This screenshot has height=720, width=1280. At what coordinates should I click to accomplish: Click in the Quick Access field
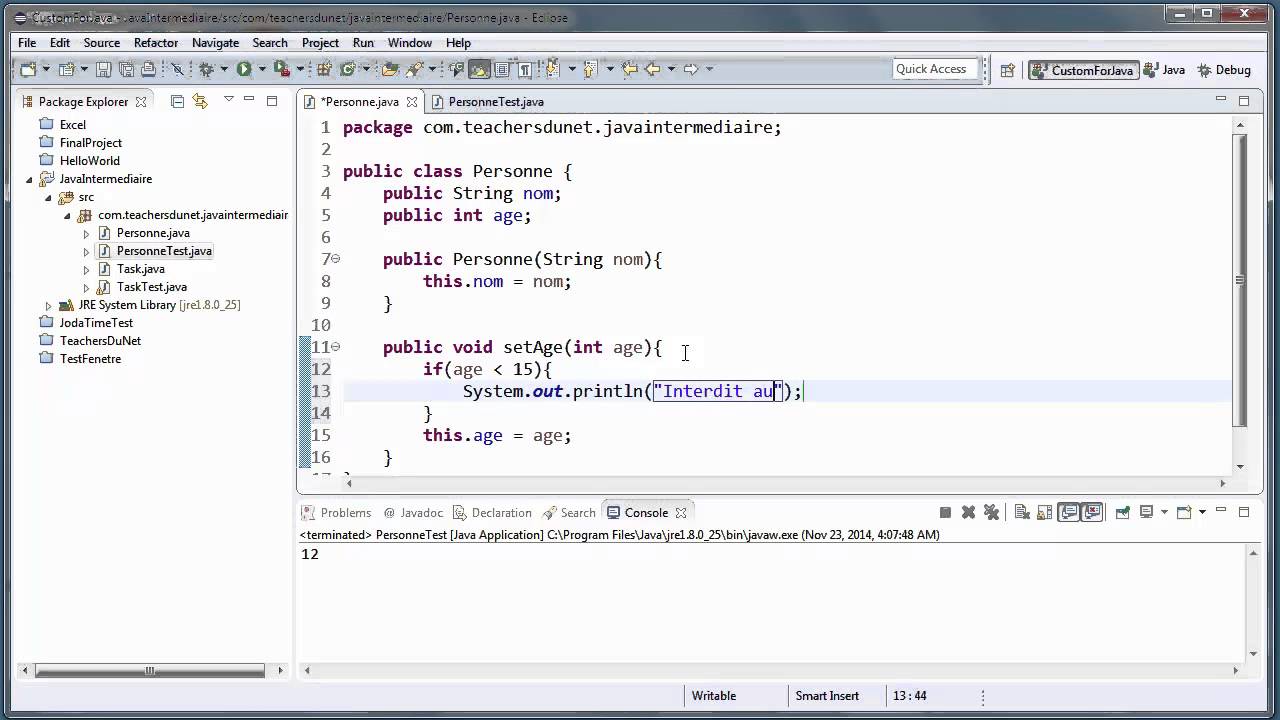click(x=934, y=69)
